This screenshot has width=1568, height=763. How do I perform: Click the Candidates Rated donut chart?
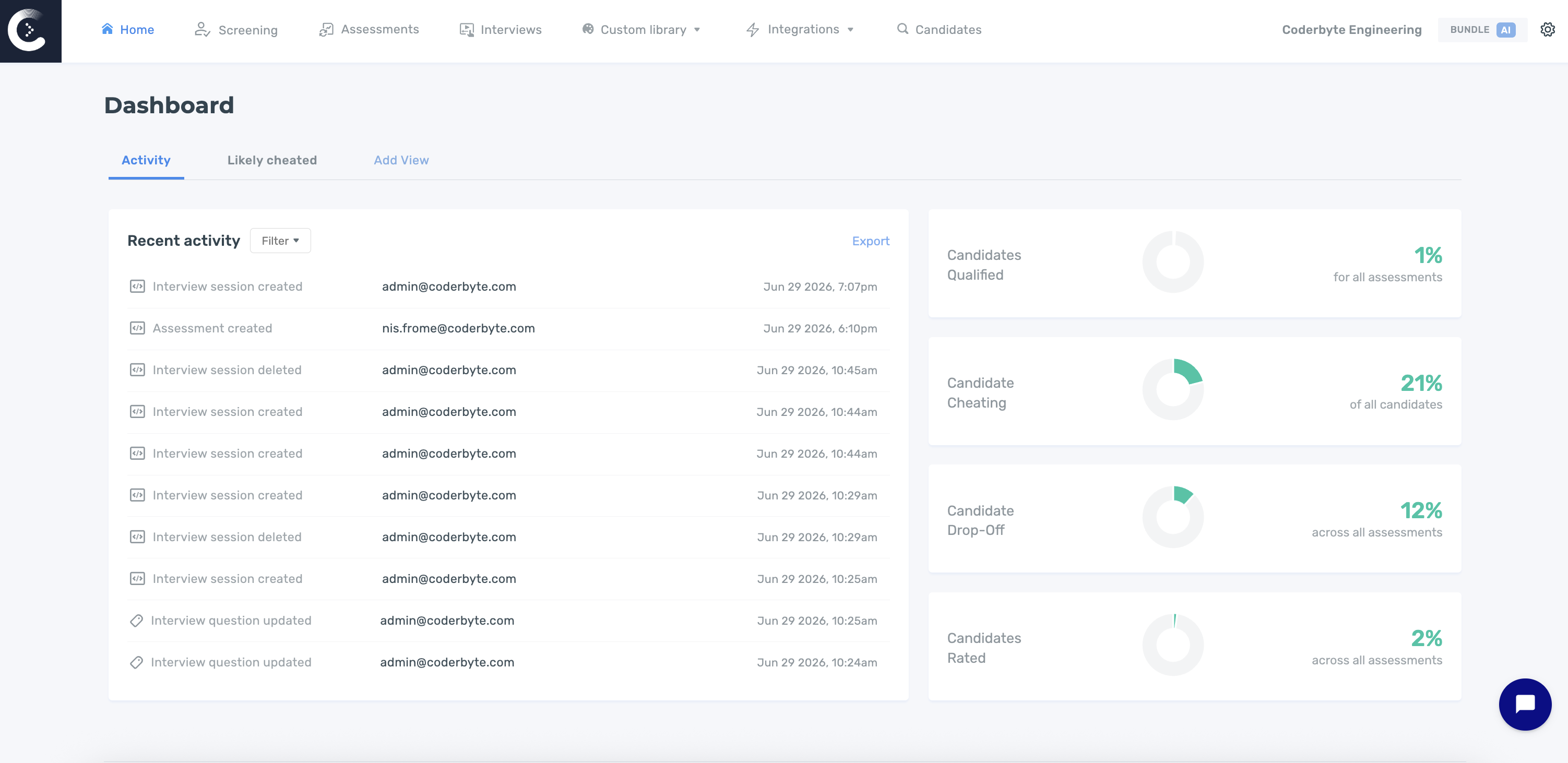(x=1173, y=645)
